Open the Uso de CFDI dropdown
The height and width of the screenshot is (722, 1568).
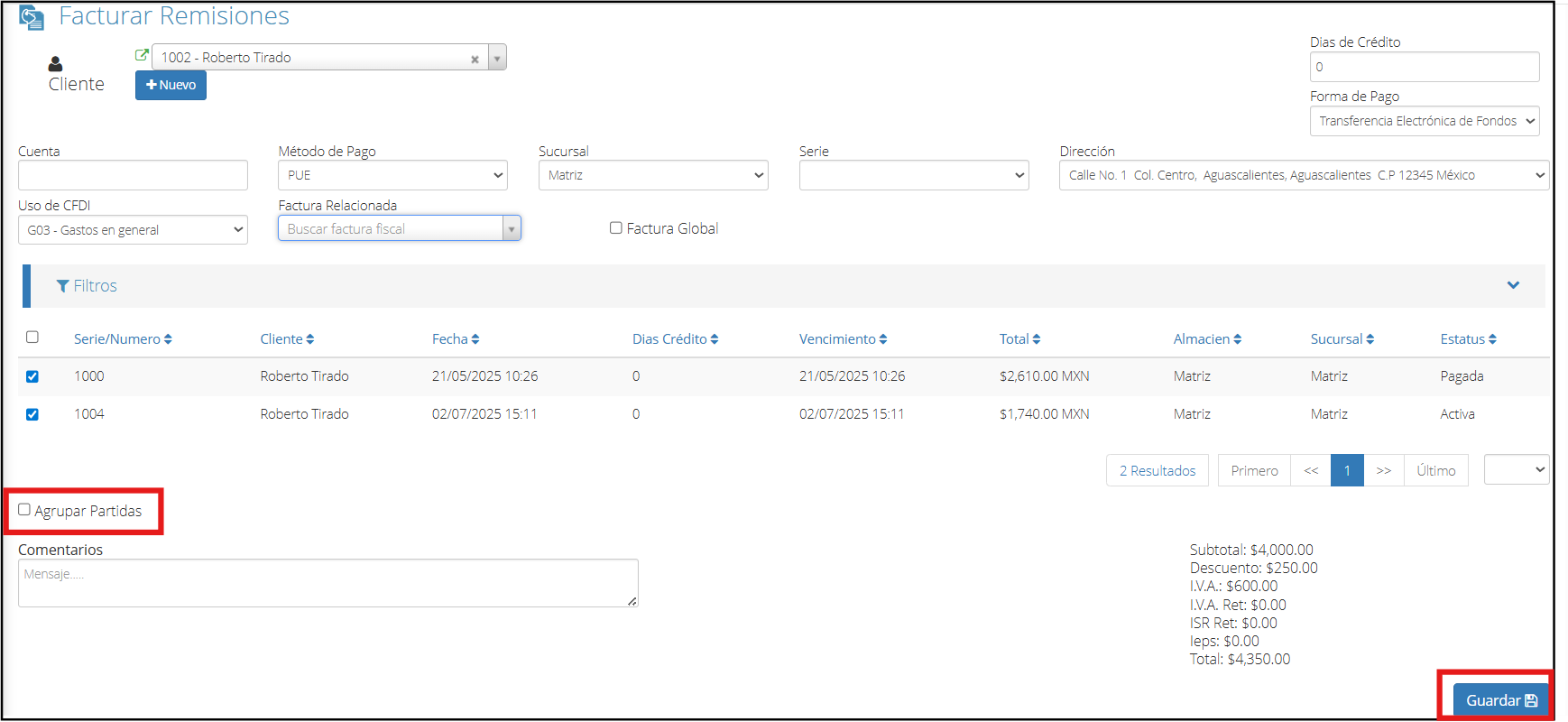click(133, 229)
